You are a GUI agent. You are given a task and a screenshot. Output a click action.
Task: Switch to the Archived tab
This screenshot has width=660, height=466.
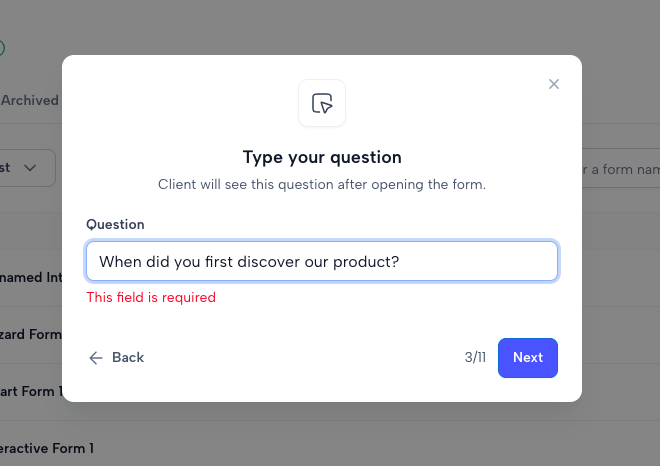(29, 101)
